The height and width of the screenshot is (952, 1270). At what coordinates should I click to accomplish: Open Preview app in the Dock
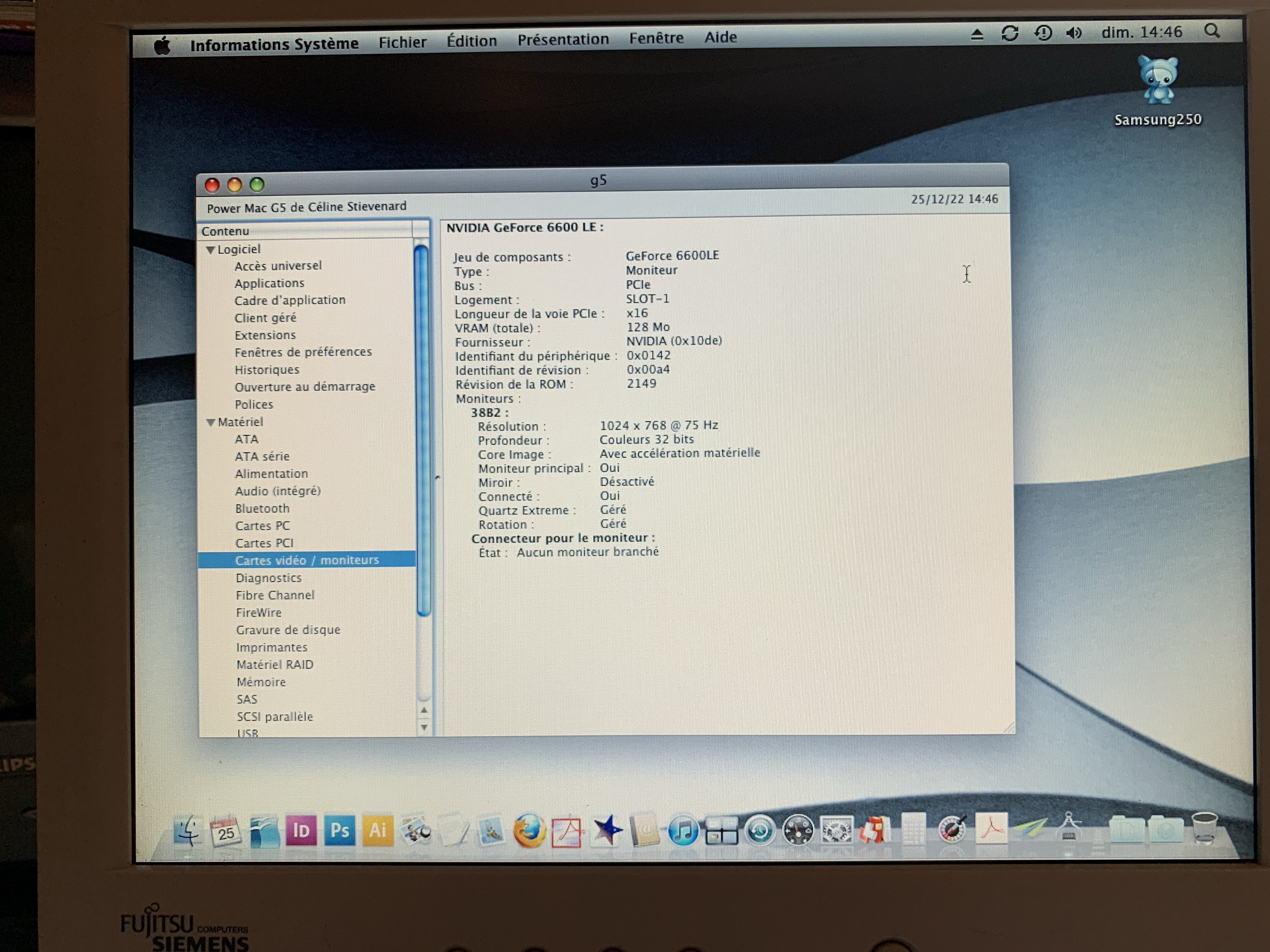[416, 830]
